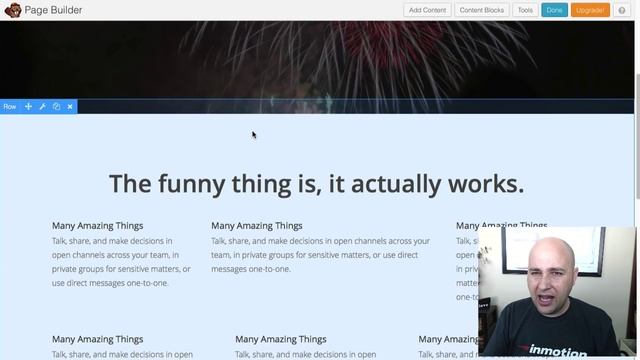Click the Row label in overlay bar
The width and height of the screenshot is (640, 360).
click(x=9, y=107)
